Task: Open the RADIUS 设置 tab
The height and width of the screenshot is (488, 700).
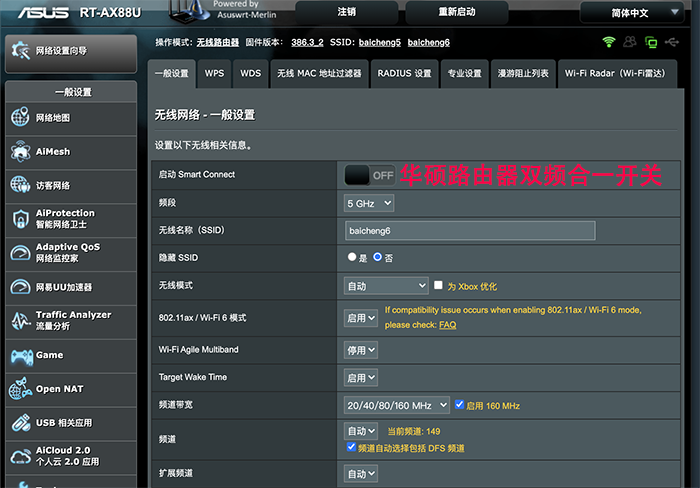Action: point(404,74)
